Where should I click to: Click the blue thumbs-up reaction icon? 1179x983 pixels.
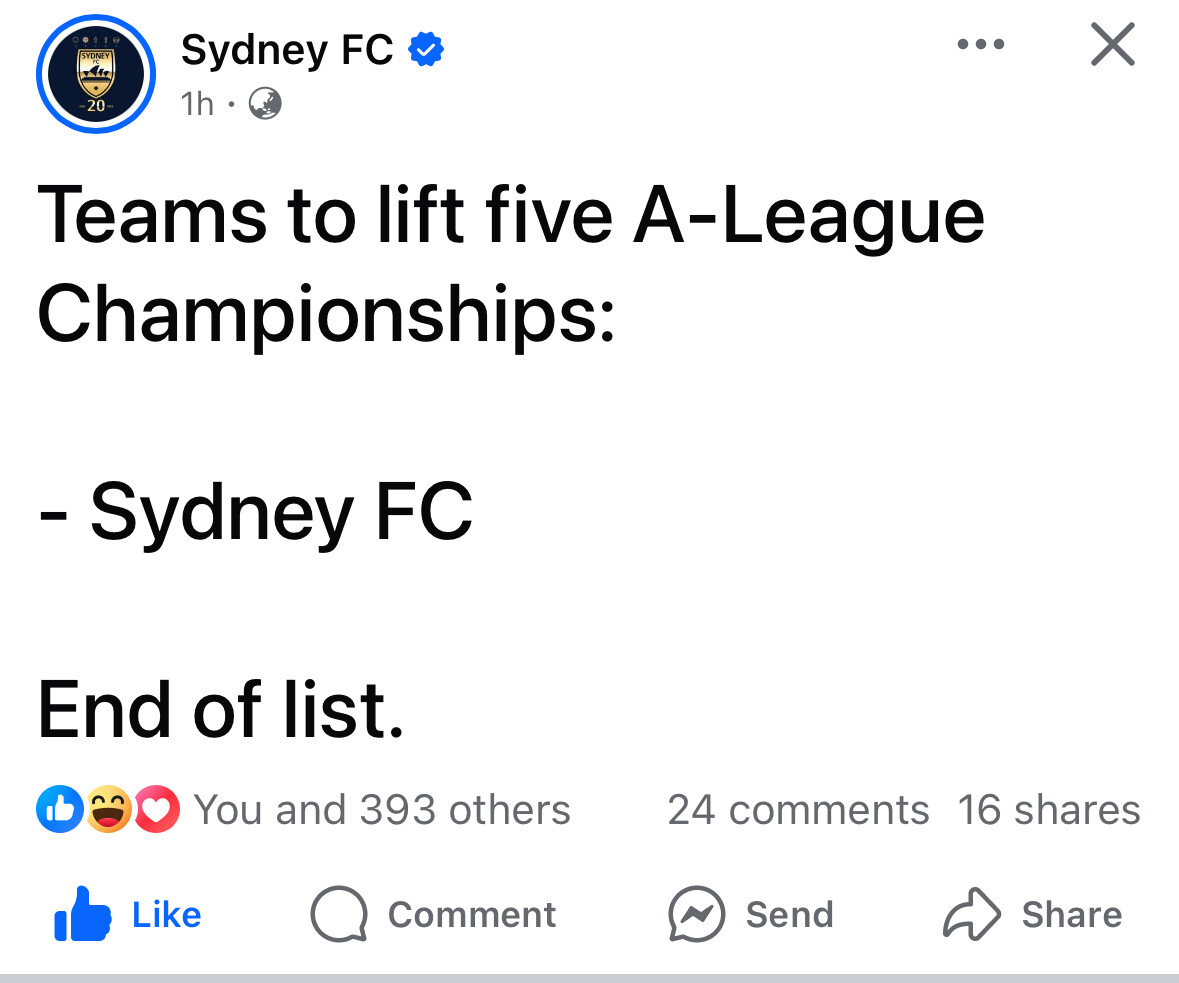coord(59,809)
